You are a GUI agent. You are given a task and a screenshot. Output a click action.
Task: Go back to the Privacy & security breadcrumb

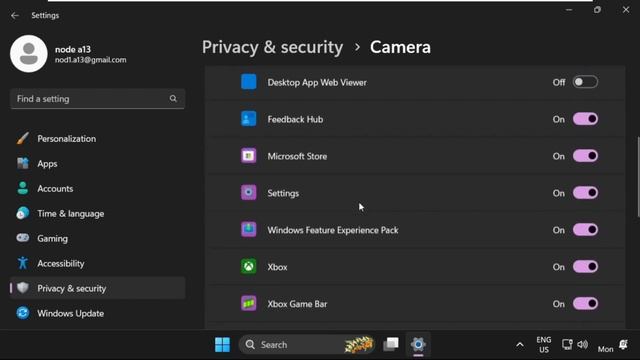coord(272,47)
